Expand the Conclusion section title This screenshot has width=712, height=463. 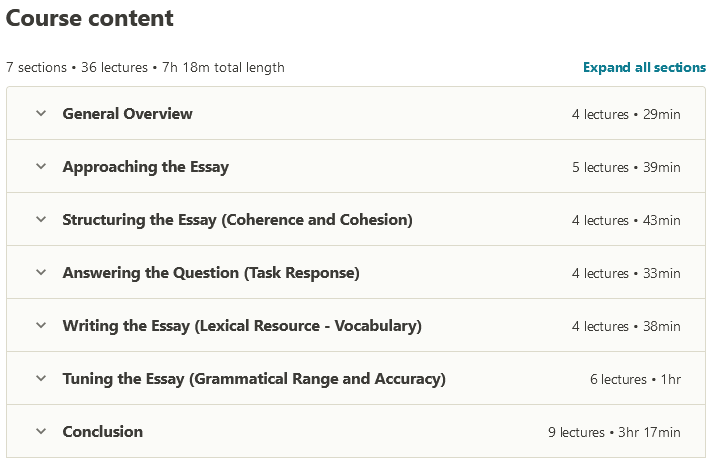coord(102,432)
